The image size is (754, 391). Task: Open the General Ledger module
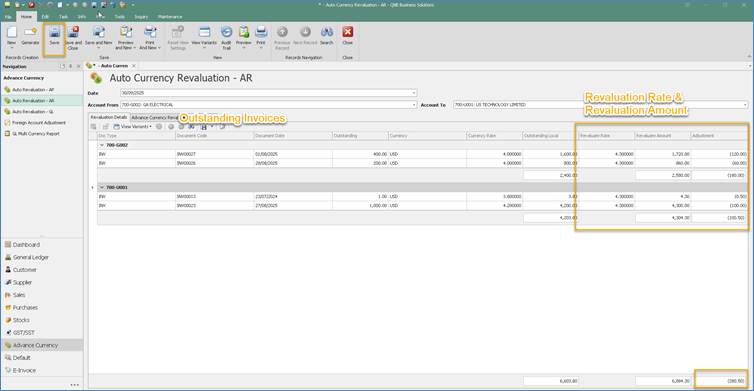click(30, 257)
